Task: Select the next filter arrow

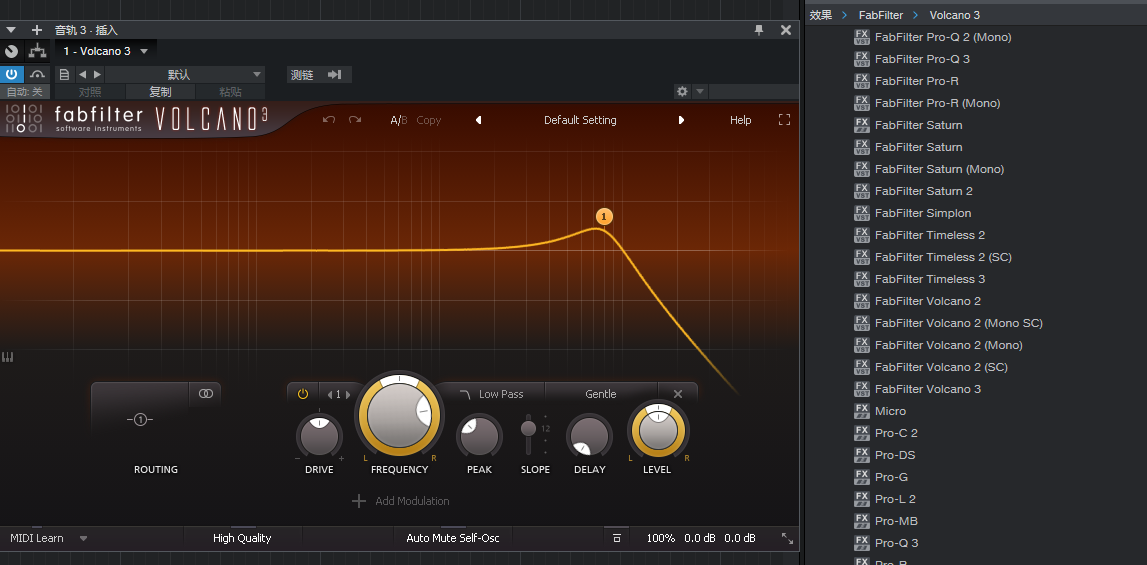Action: [x=347, y=394]
